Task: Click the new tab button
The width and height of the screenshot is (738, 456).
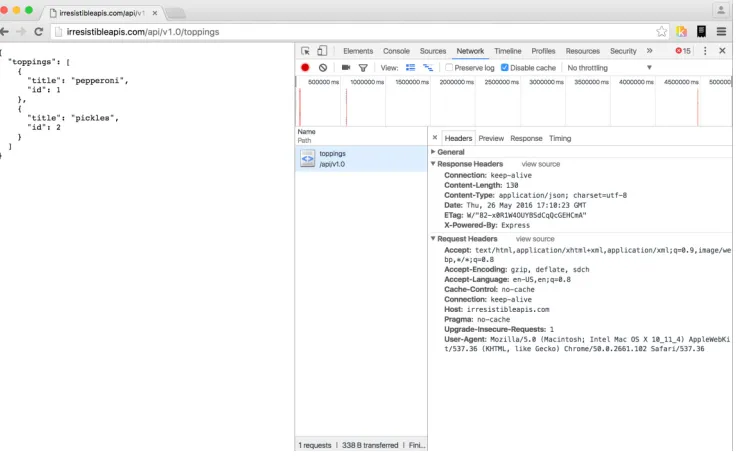Action: click(x=175, y=13)
